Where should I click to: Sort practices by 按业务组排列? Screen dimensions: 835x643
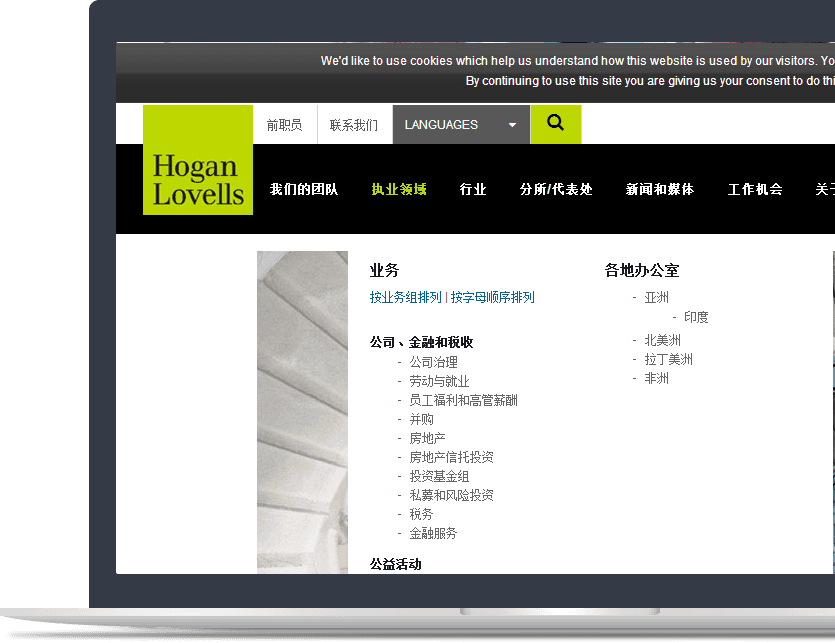click(405, 297)
